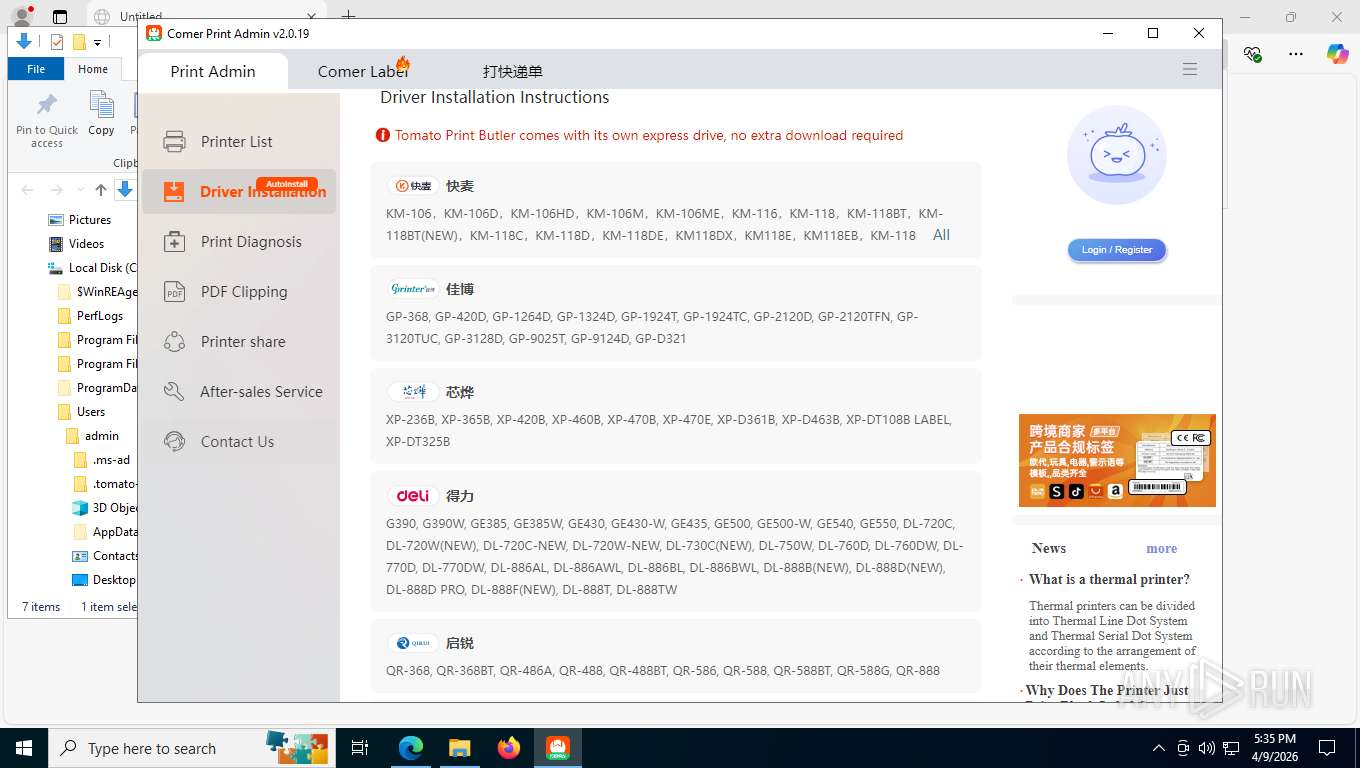The height and width of the screenshot is (768, 1360).
Task: Switch to the Print Admin tab
Action: pos(213,71)
